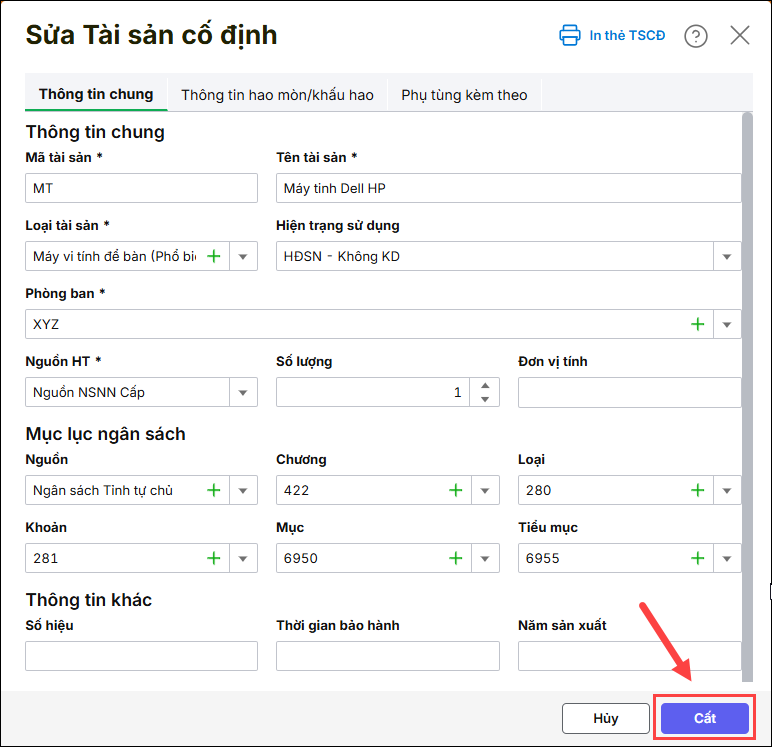Viewport: 772px width, 747px height.
Task: Increase Số lượng with the up arrow
Action: 485,386
